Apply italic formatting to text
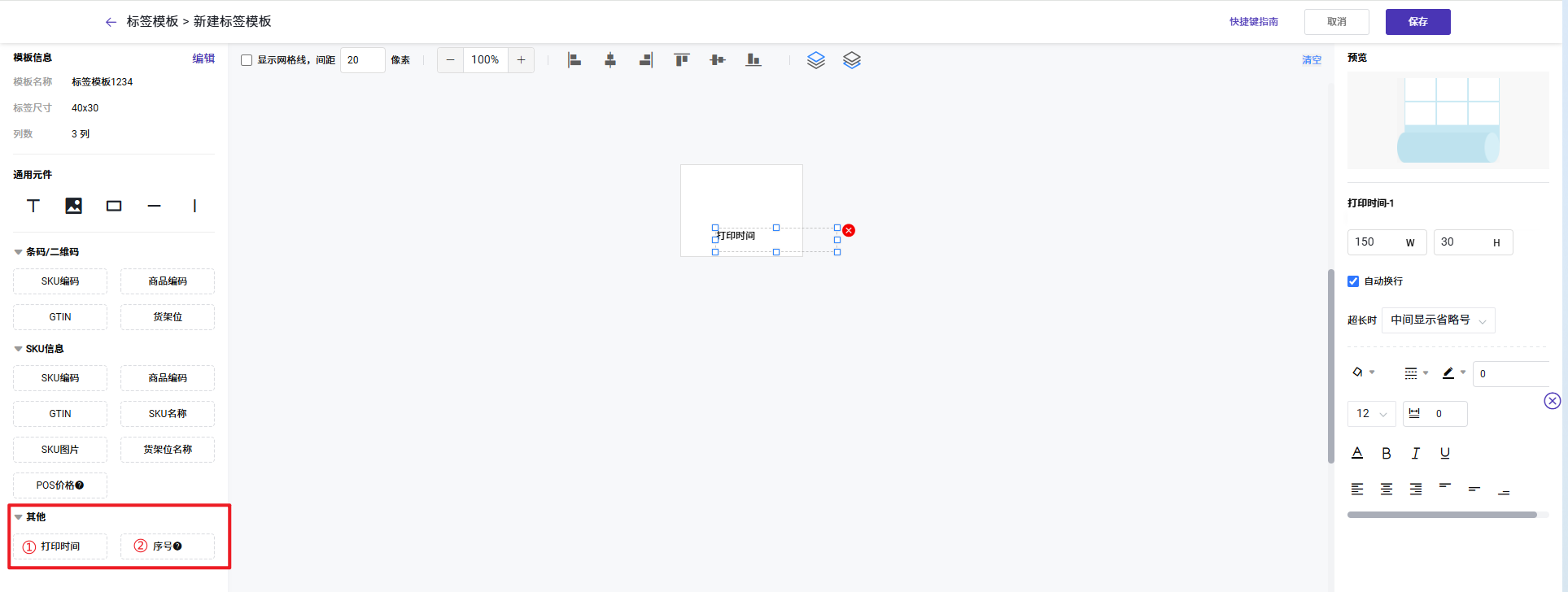 pos(1416,453)
